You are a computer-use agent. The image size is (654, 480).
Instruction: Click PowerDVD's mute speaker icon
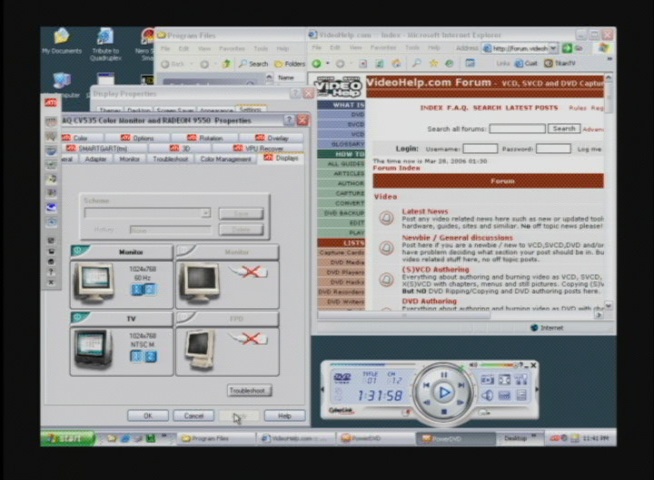tap(473, 365)
